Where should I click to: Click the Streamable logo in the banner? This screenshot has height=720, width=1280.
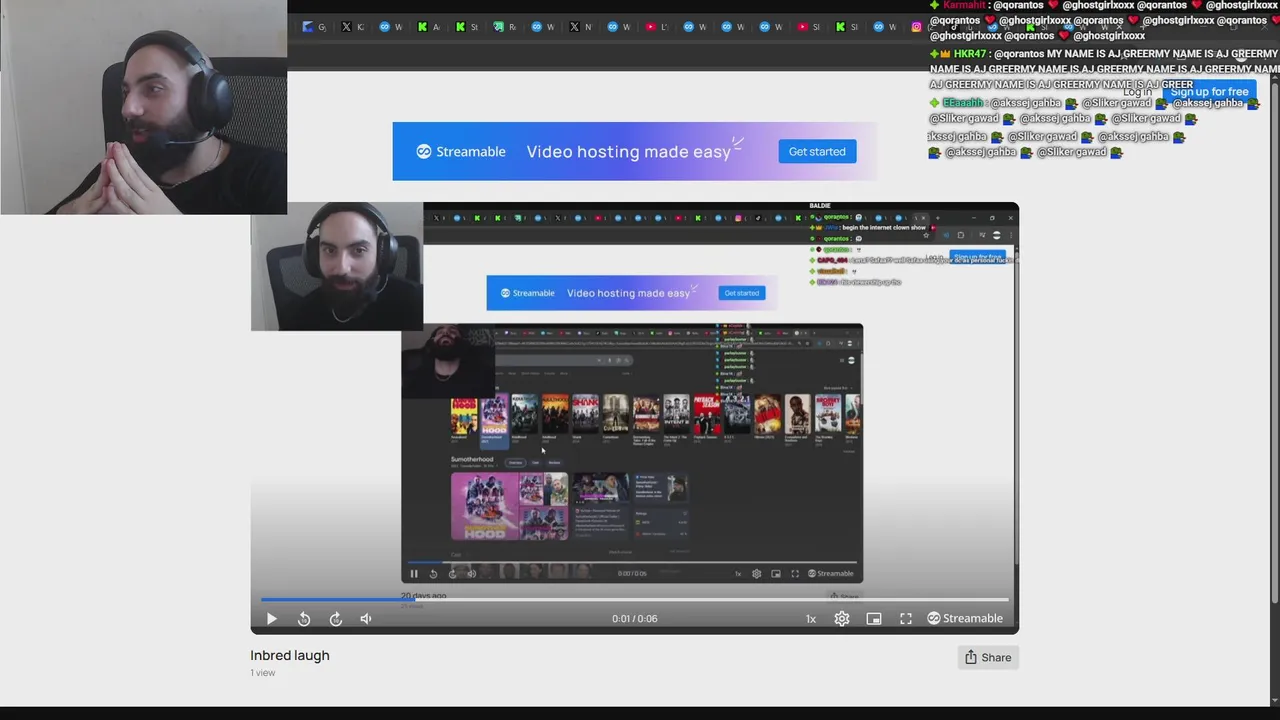tap(461, 151)
